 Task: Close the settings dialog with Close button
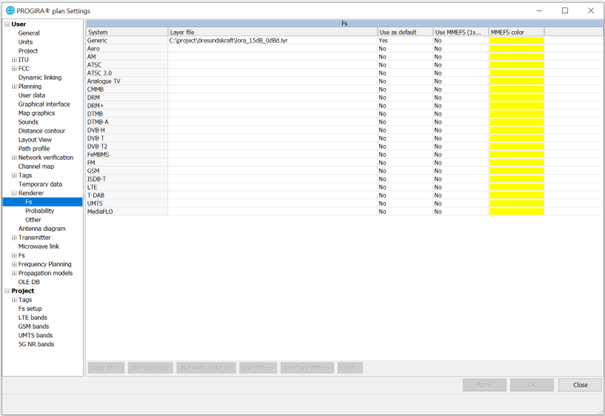coord(580,385)
